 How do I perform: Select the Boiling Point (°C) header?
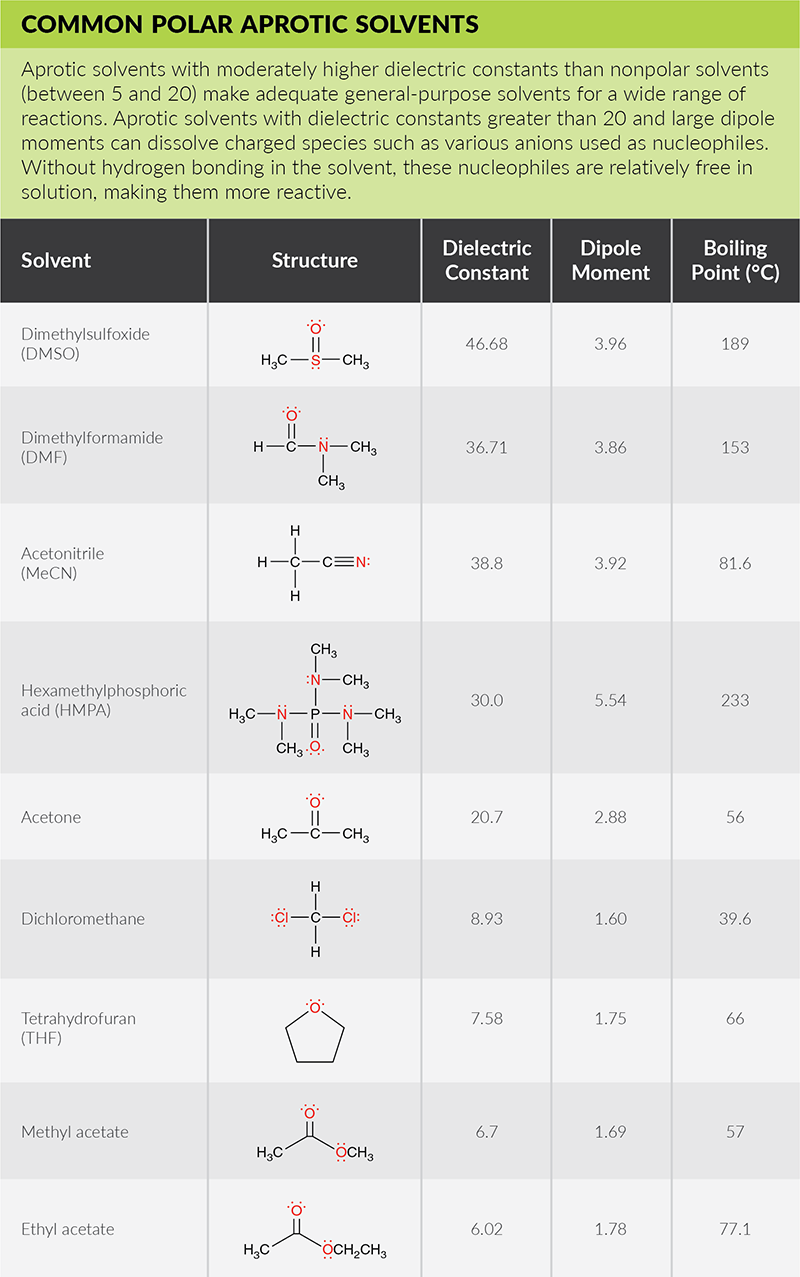point(735,260)
